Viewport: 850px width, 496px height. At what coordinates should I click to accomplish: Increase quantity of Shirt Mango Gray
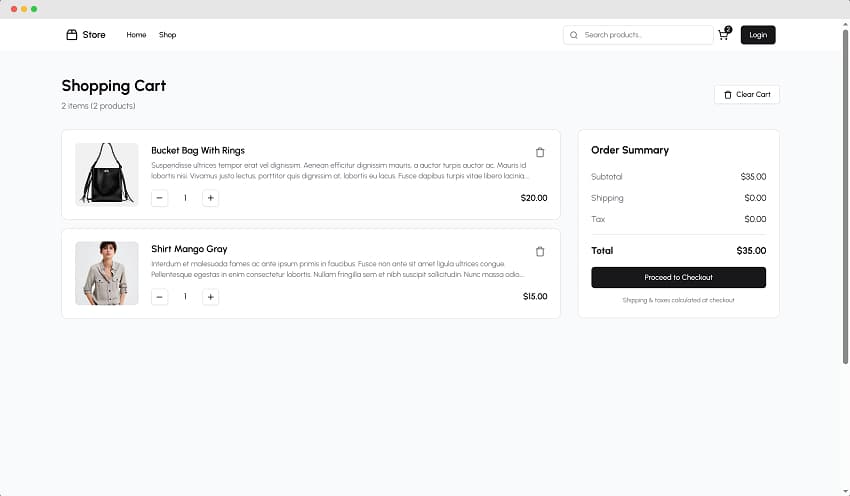(210, 297)
